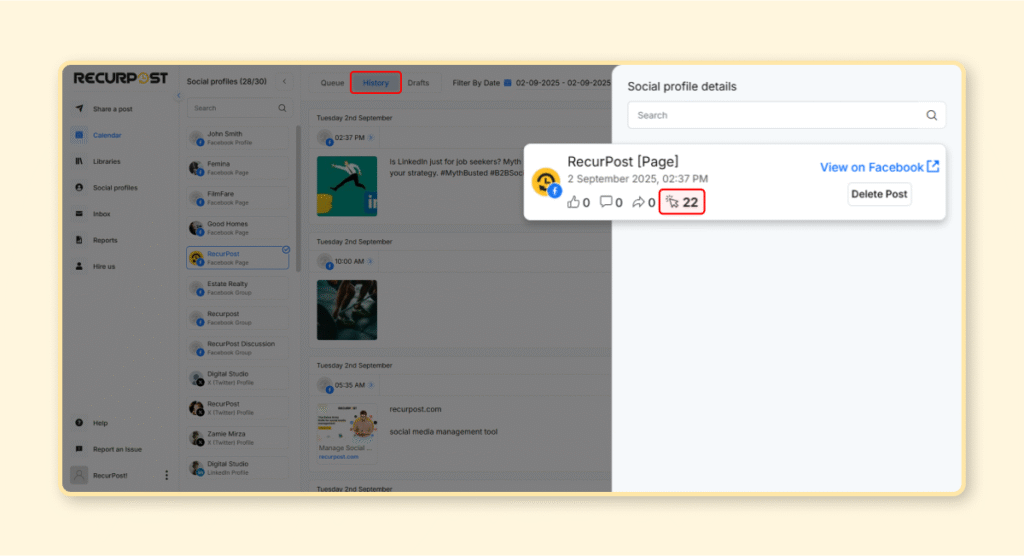Click the shares arrow icon
The image size is (1024, 556).
tap(638, 203)
